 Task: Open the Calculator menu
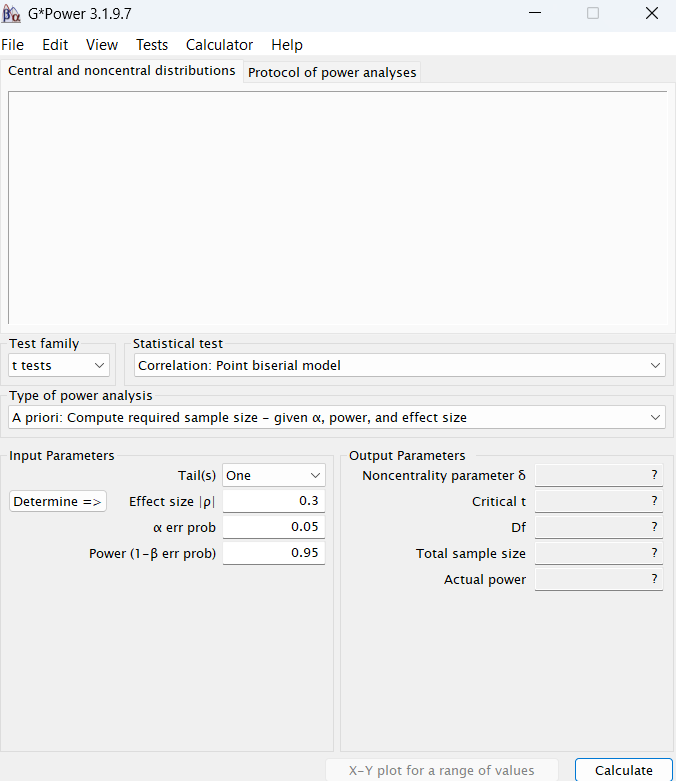[219, 45]
